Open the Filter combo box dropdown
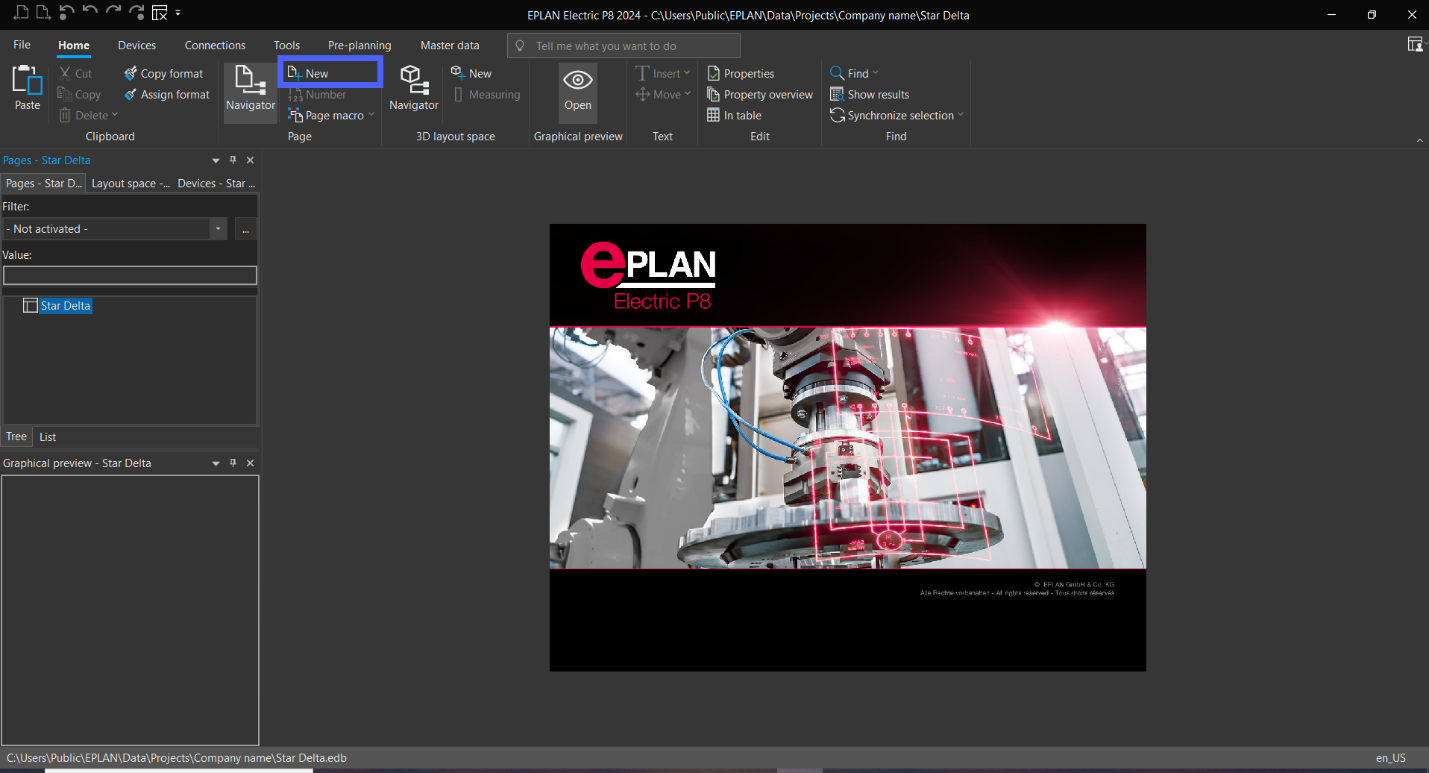 pos(218,229)
